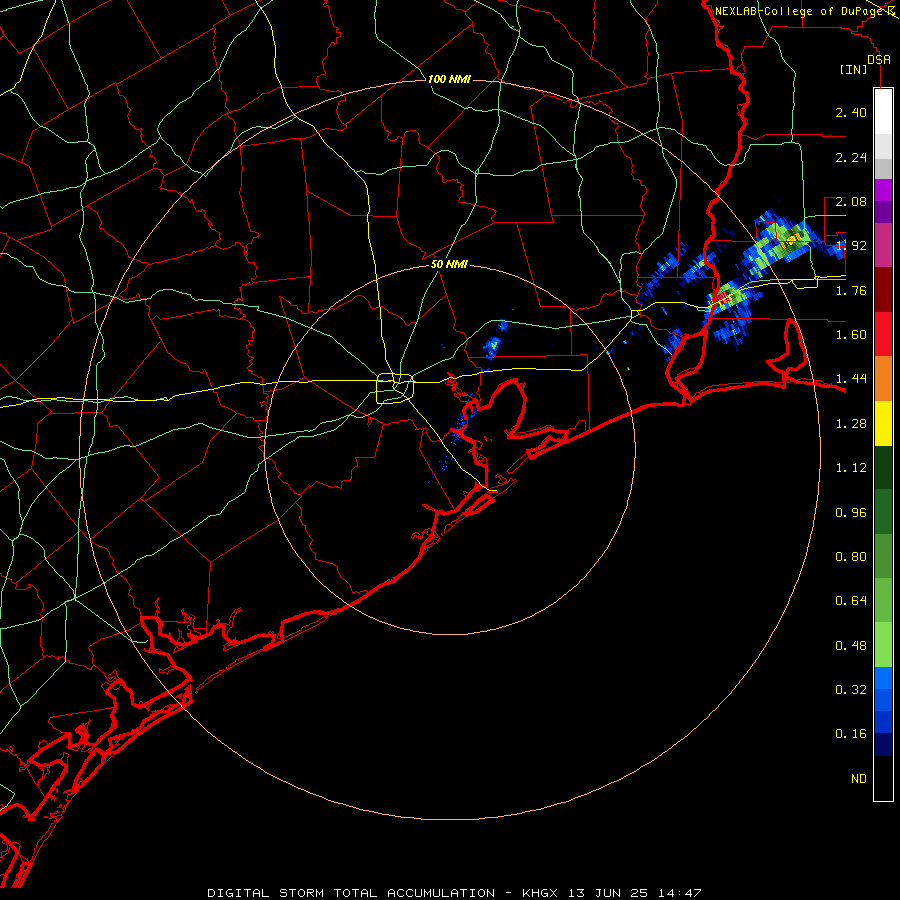This screenshot has width=900, height=900.
Task: Click the [IN] units label
Action: (x=854, y=69)
